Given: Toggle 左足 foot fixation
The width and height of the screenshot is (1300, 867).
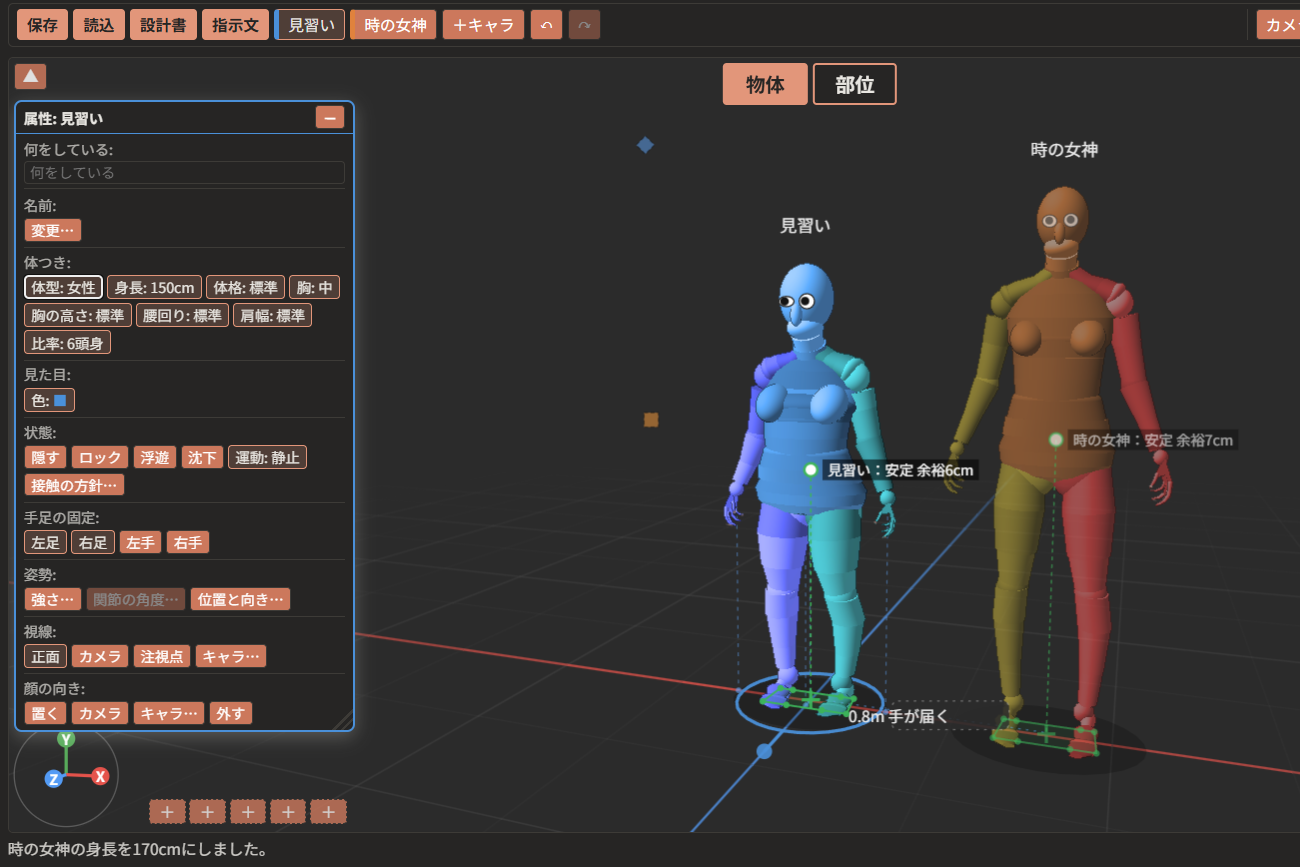Looking at the screenshot, I should 46,542.
